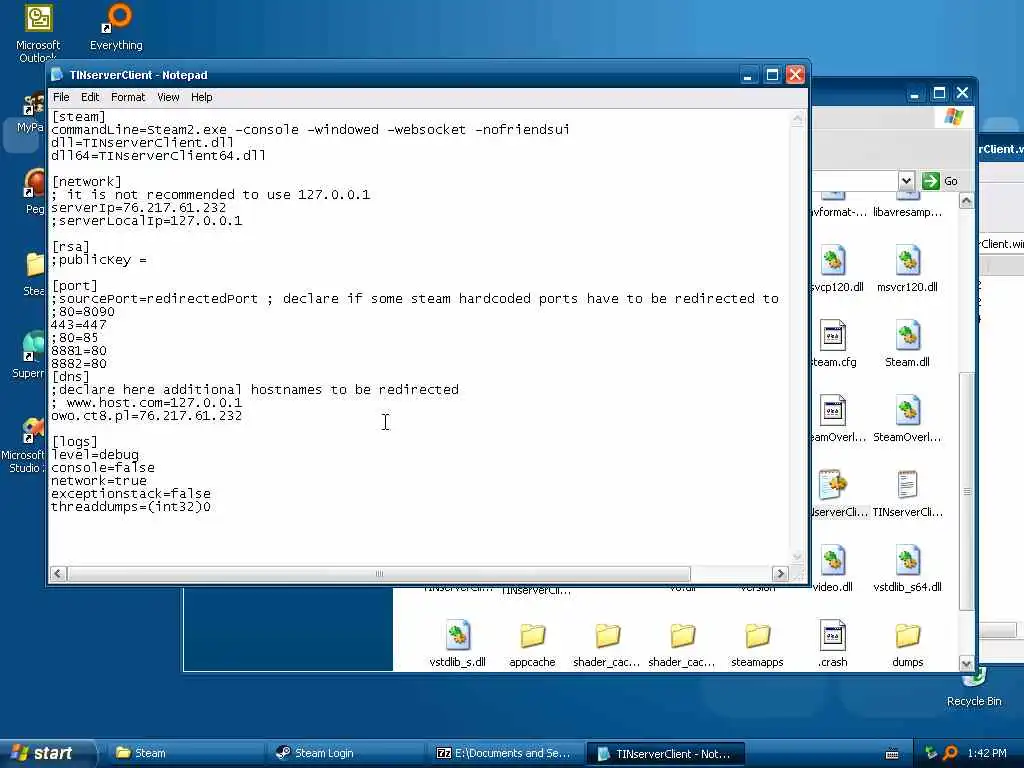1024x768 pixels.
Task: Open the Format menu in Notepad
Action: pos(128,97)
